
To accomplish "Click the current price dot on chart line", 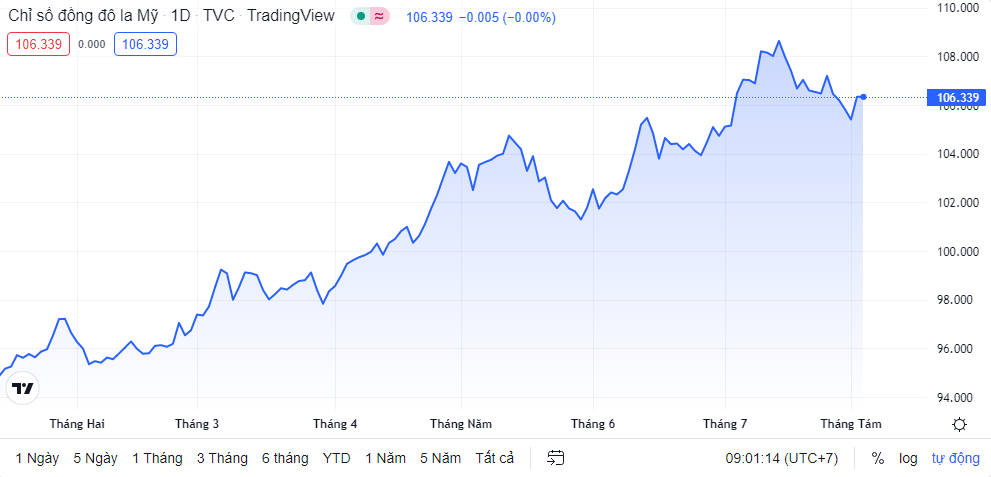I will pyautogui.click(x=863, y=97).
